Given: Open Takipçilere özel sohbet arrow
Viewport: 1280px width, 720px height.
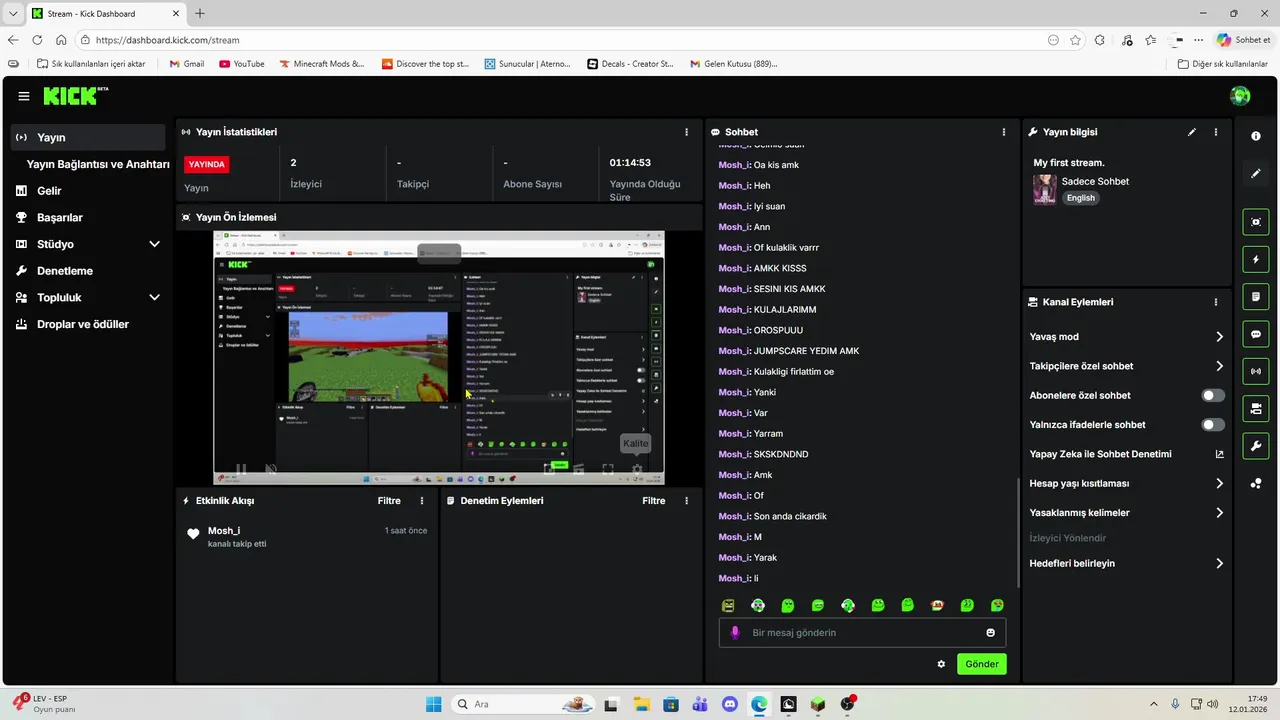Looking at the screenshot, I should 1219,366.
